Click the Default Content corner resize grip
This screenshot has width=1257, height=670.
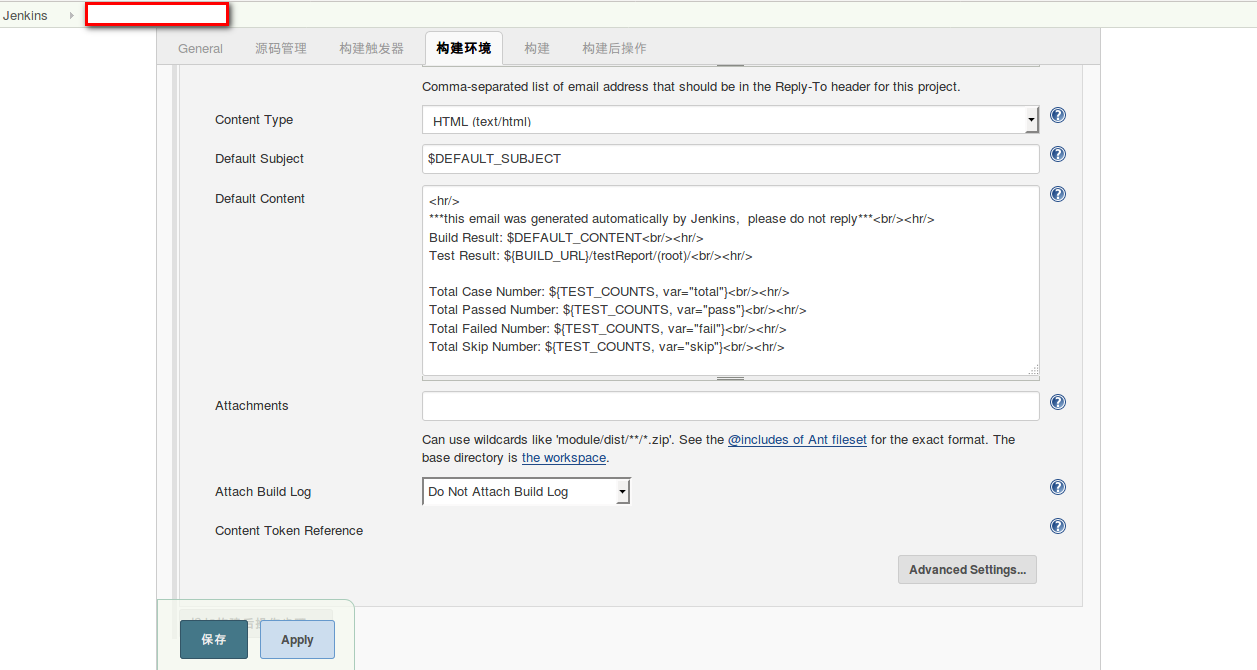1033,369
